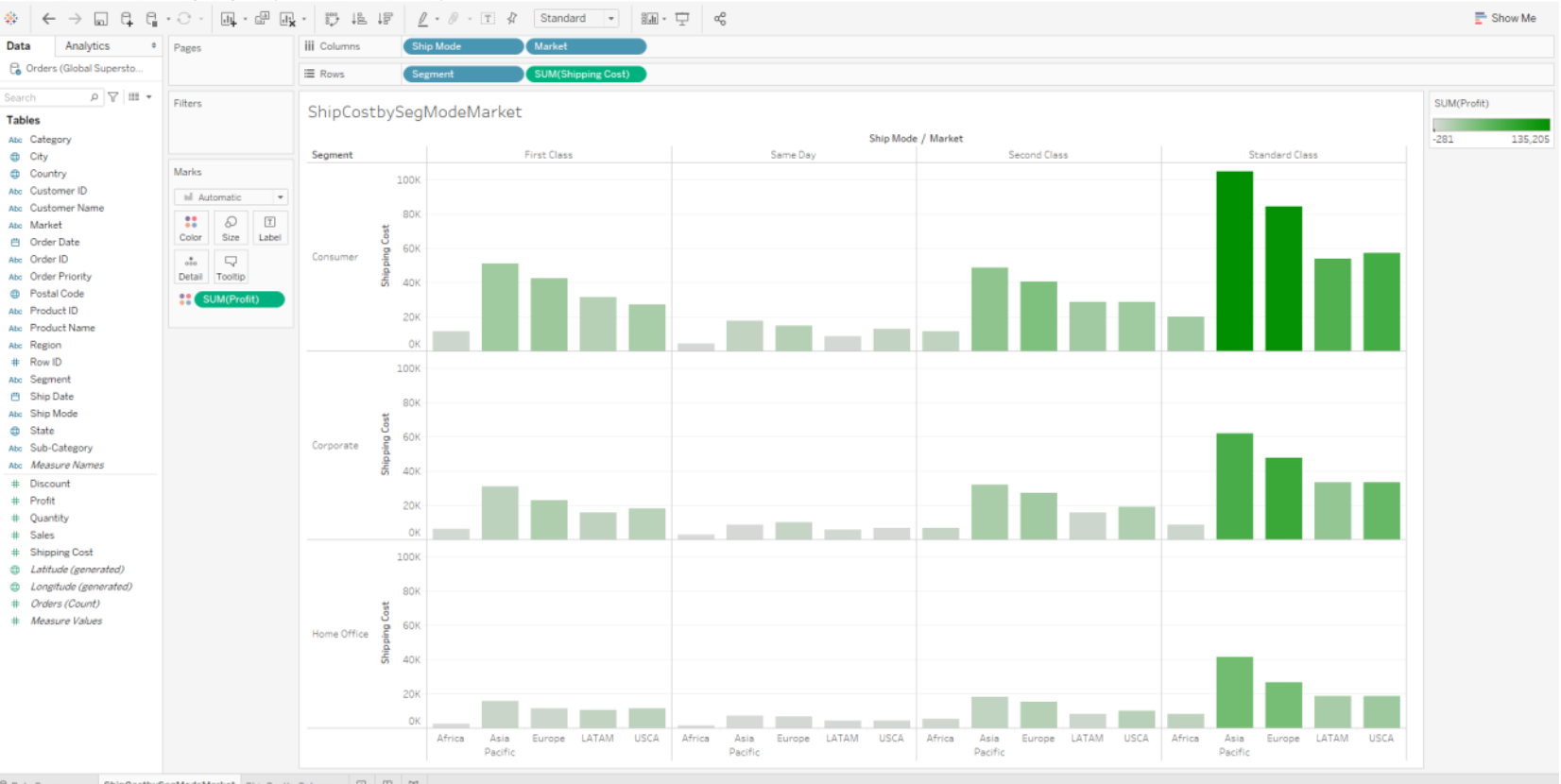Switch to the Data tab
The image size is (1561, 784).
pyautogui.click(x=19, y=46)
